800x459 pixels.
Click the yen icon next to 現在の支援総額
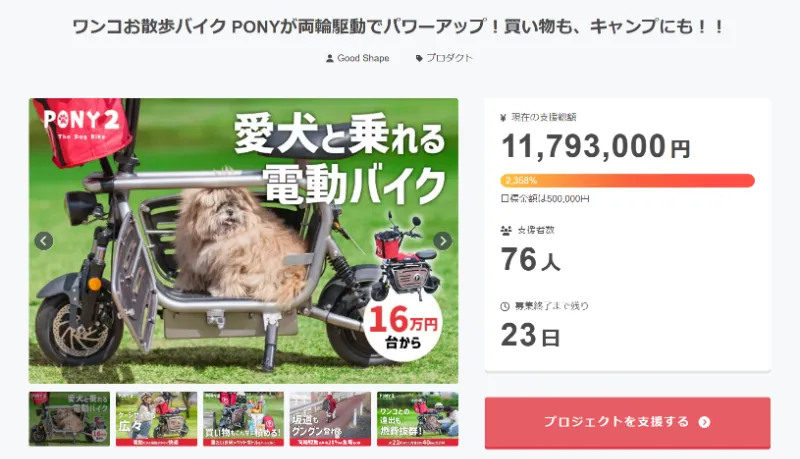(x=503, y=117)
